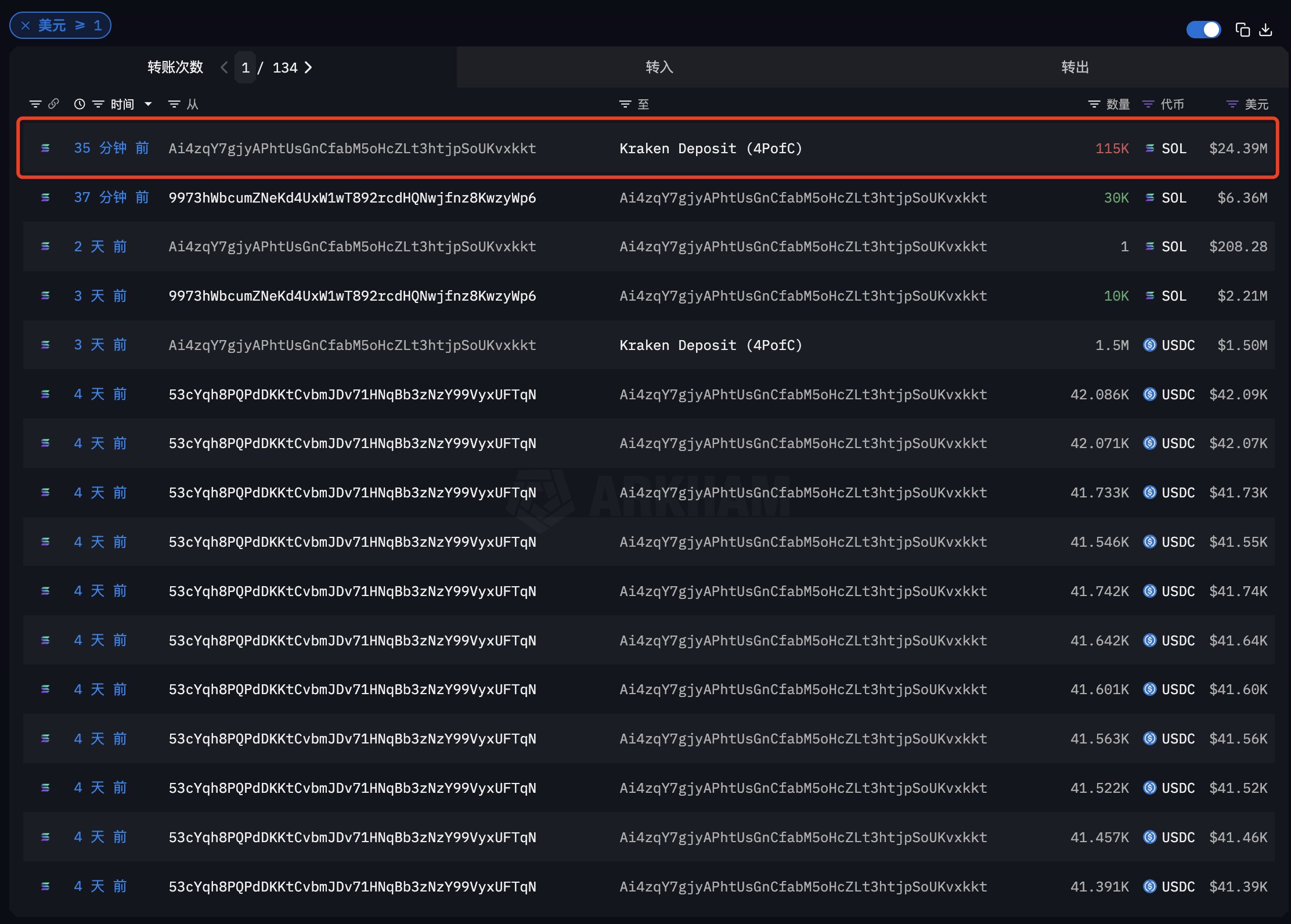This screenshot has height=924, width=1291.
Task: Click the 42.071K amount cell
Action: click(x=1100, y=443)
